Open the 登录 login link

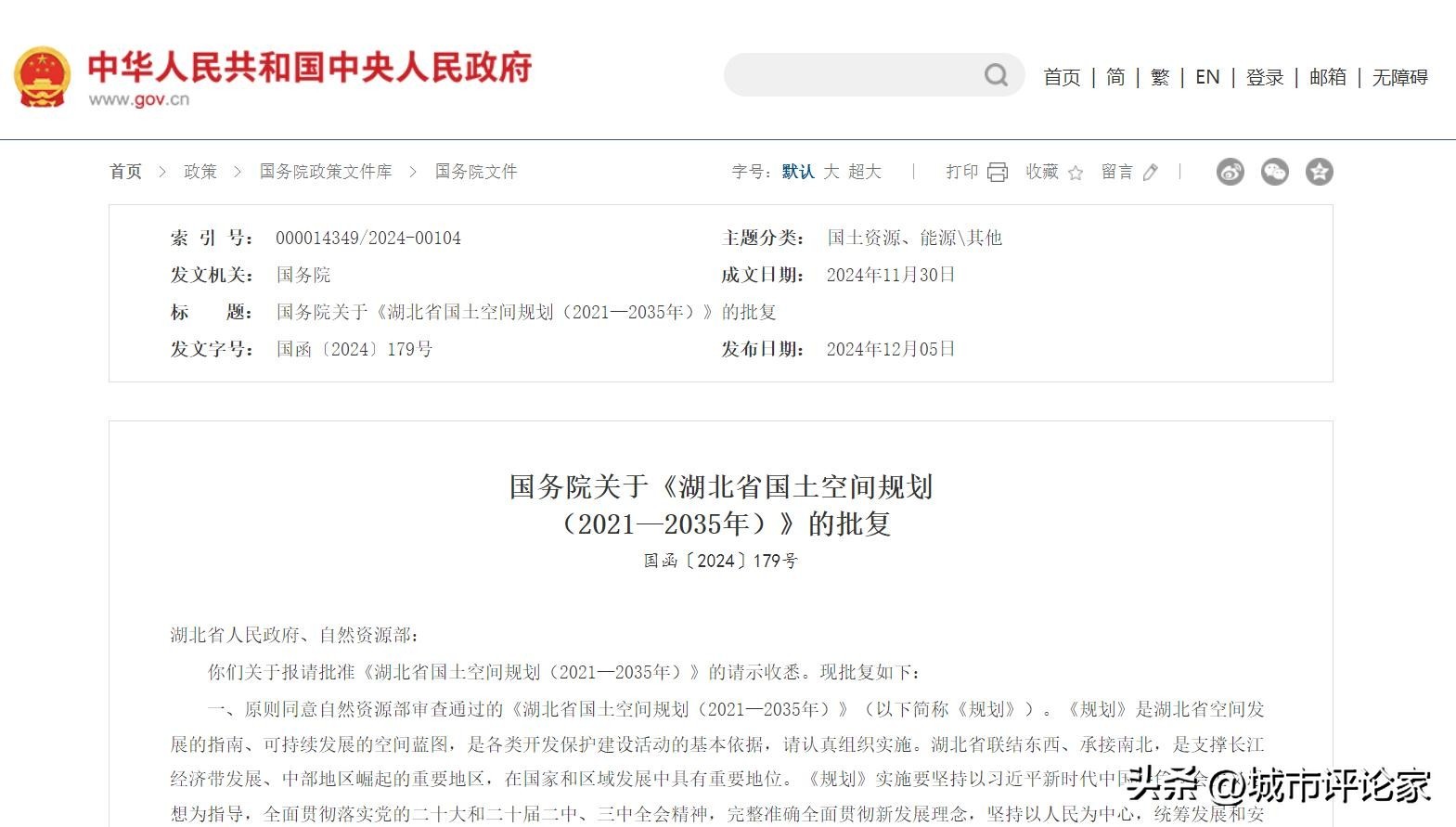1265,77
